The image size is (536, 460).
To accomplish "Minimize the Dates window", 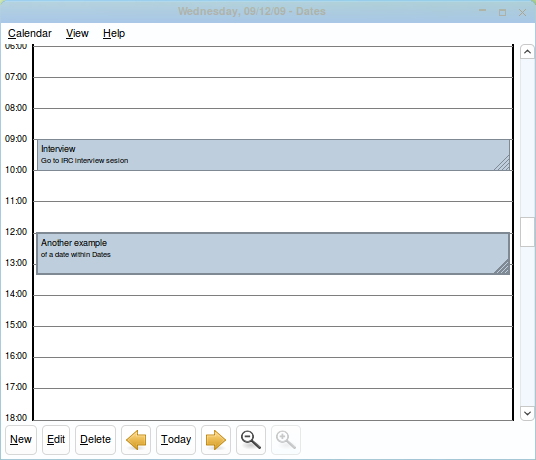I will click(482, 12).
